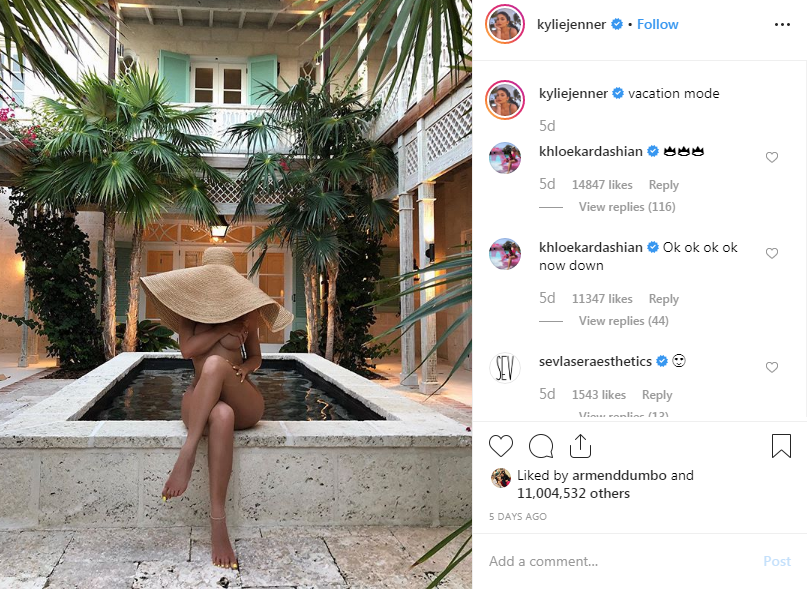Open the sevlaseraesthetics SEV avatar
Screen dimensions: 807x589
(x=504, y=368)
